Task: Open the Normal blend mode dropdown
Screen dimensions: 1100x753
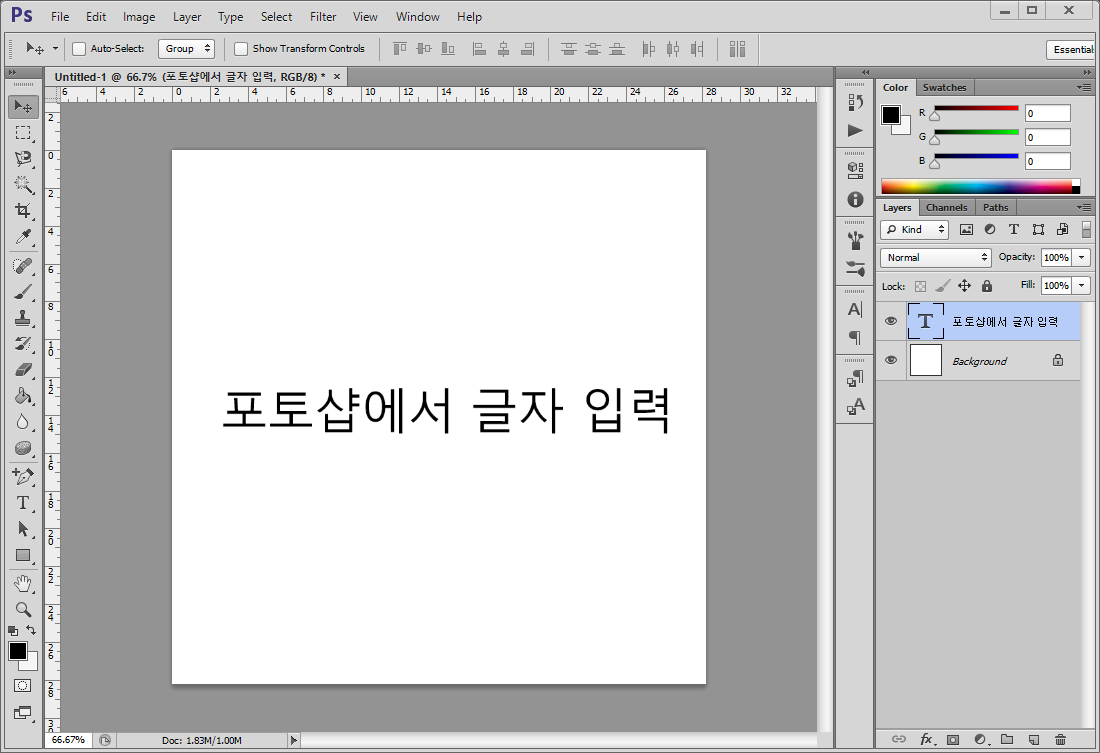Action: [x=936, y=258]
